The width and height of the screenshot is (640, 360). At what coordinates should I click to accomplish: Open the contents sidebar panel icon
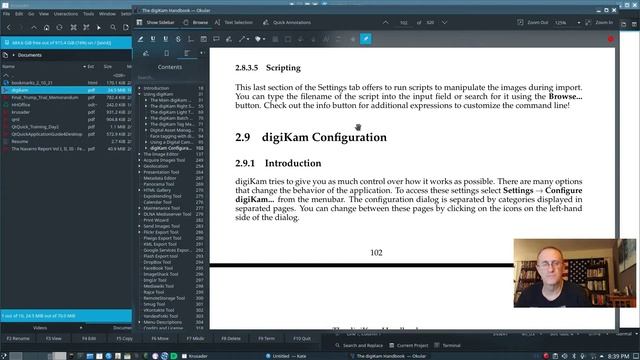pyautogui.click(x=187, y=53)
